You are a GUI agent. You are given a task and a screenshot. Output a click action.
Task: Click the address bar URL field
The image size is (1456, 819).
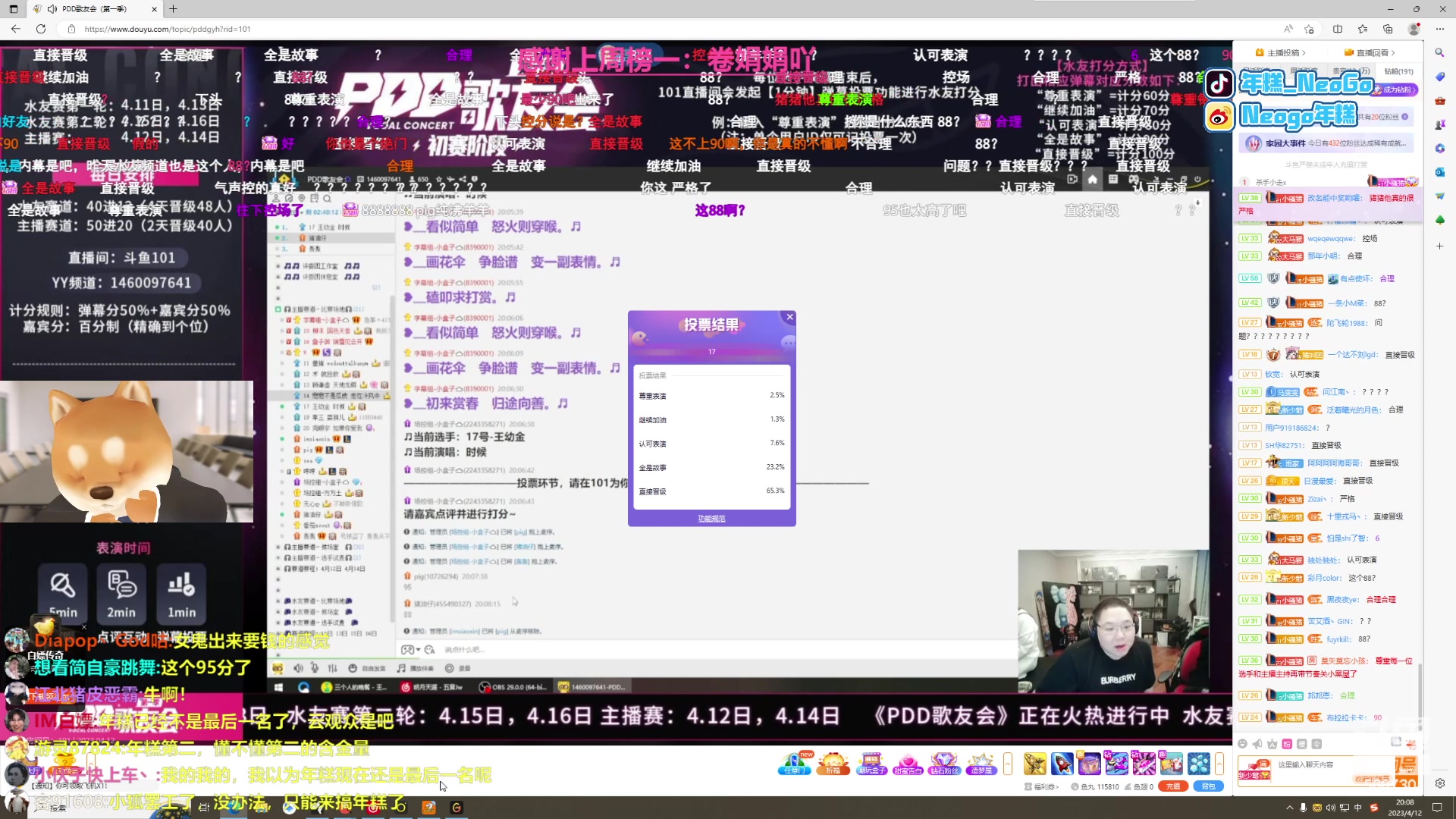tap(667, 29)
